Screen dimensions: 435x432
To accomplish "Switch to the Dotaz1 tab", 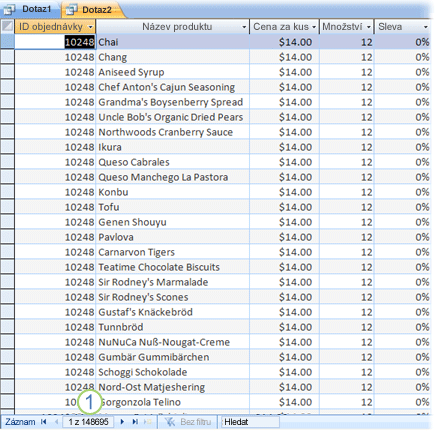I will pos(30,9).
